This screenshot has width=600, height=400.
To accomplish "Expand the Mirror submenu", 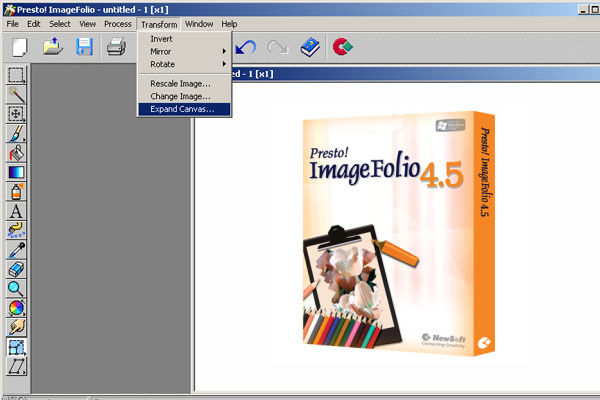I will pyautogui.click(x=184, y=52).
